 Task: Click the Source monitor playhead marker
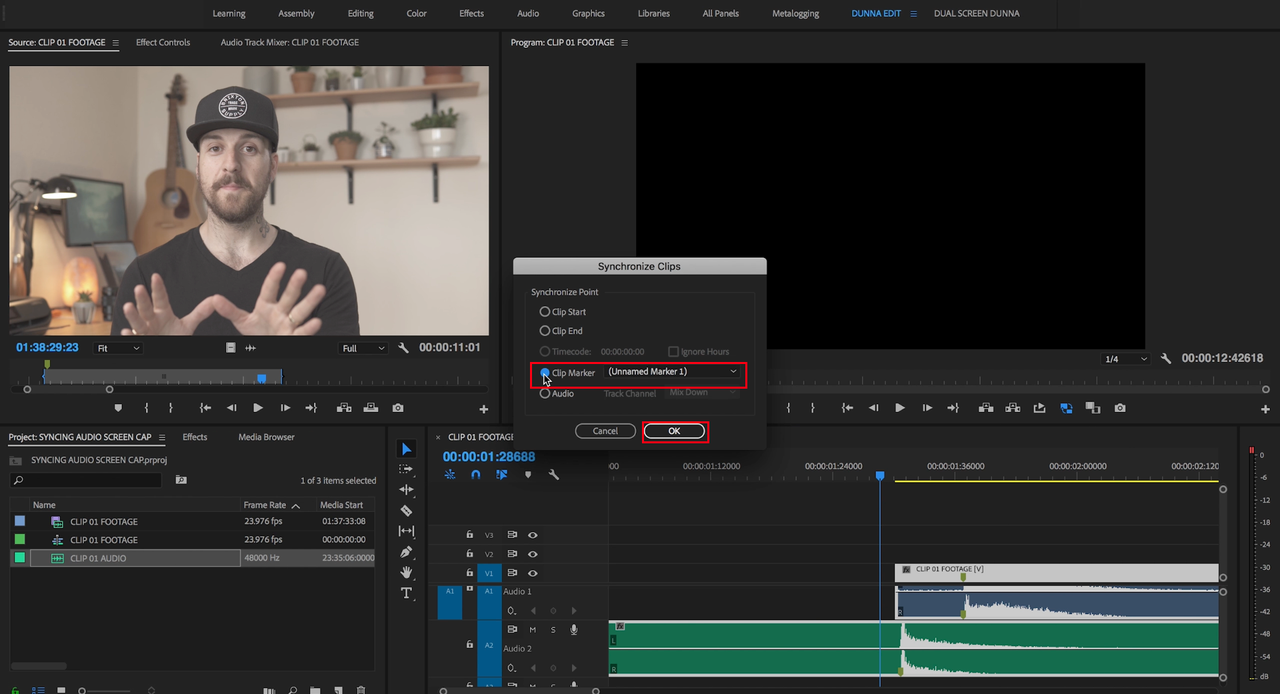(x=262, y=379)
